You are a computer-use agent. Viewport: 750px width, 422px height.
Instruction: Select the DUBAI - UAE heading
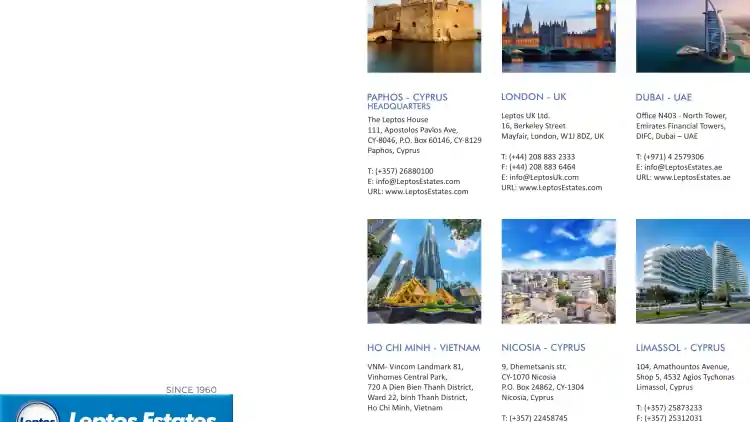click(x=663, y=97)
